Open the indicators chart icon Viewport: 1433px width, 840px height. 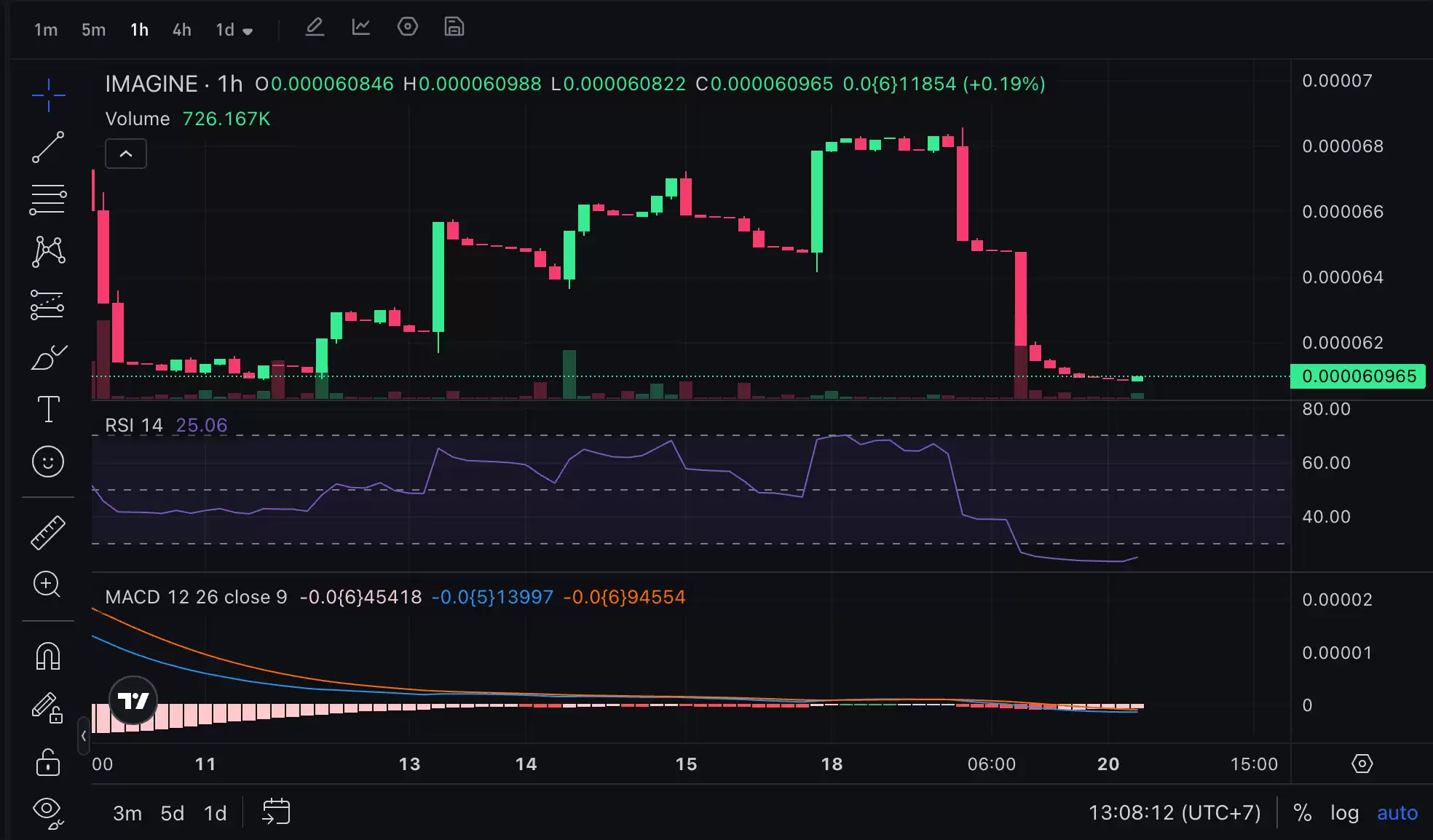tap(361, 28)
